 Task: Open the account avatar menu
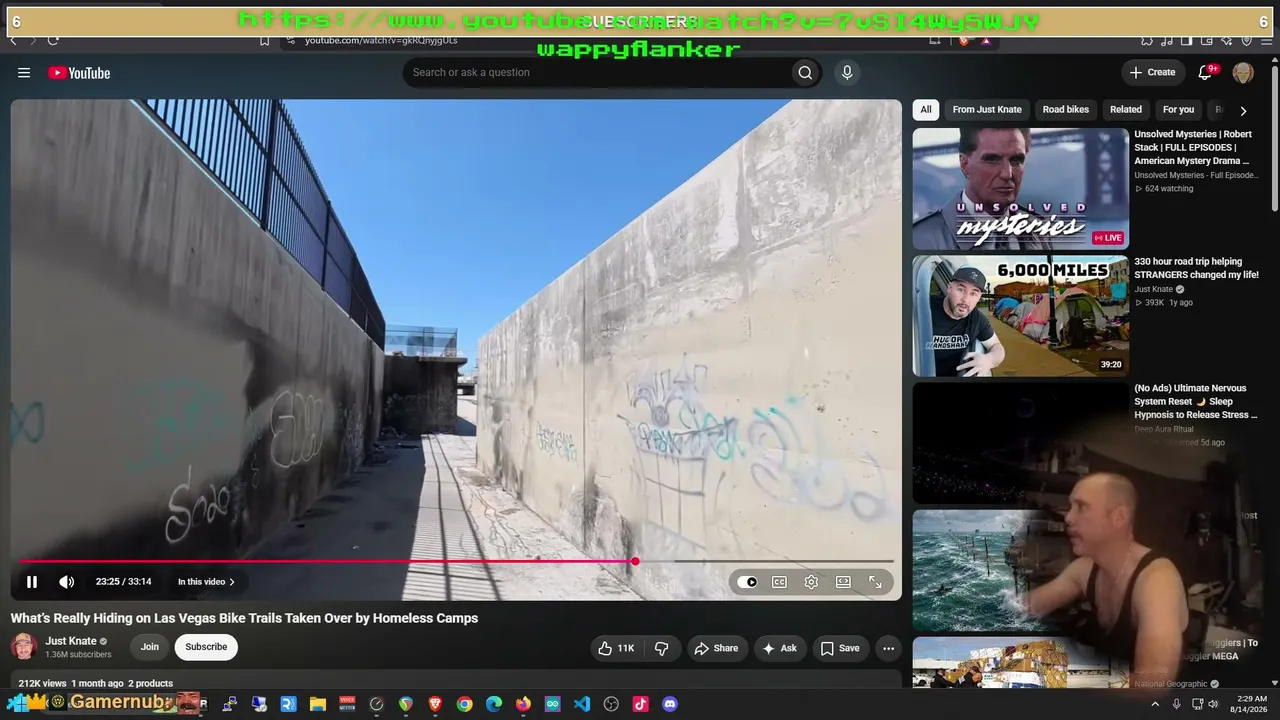[1243, 72]
